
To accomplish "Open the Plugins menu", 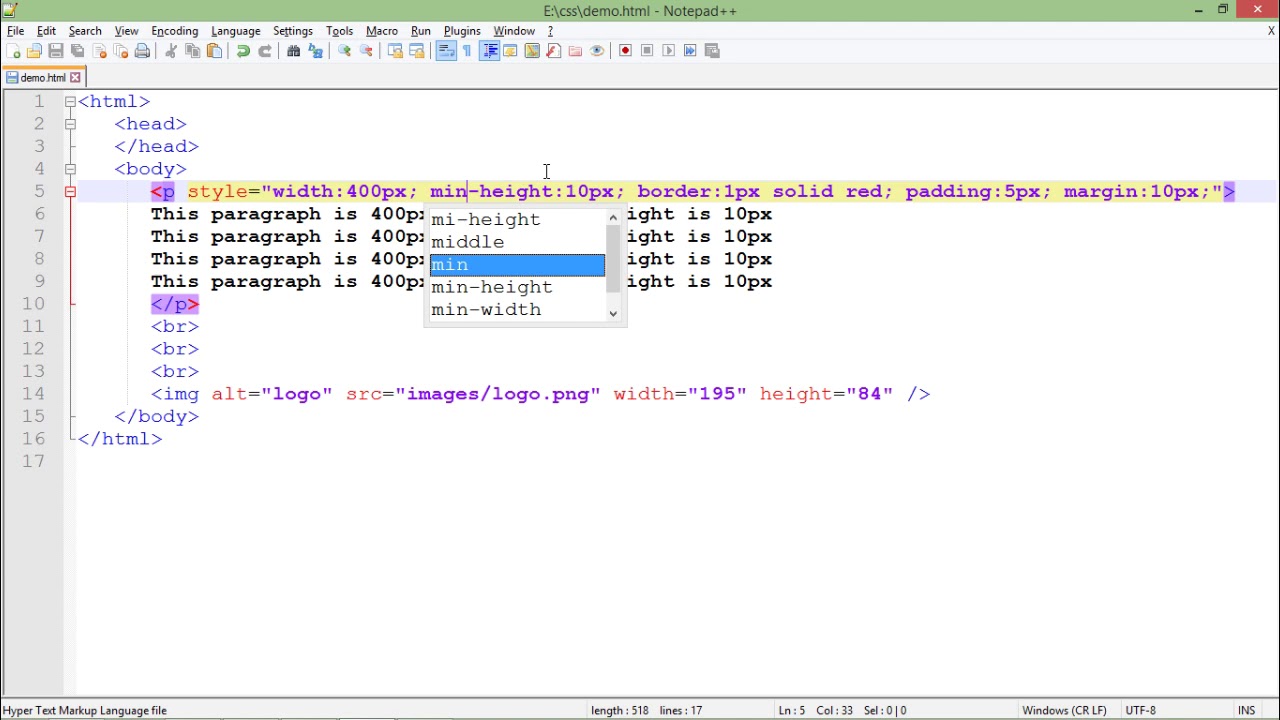I will point(462,31).
